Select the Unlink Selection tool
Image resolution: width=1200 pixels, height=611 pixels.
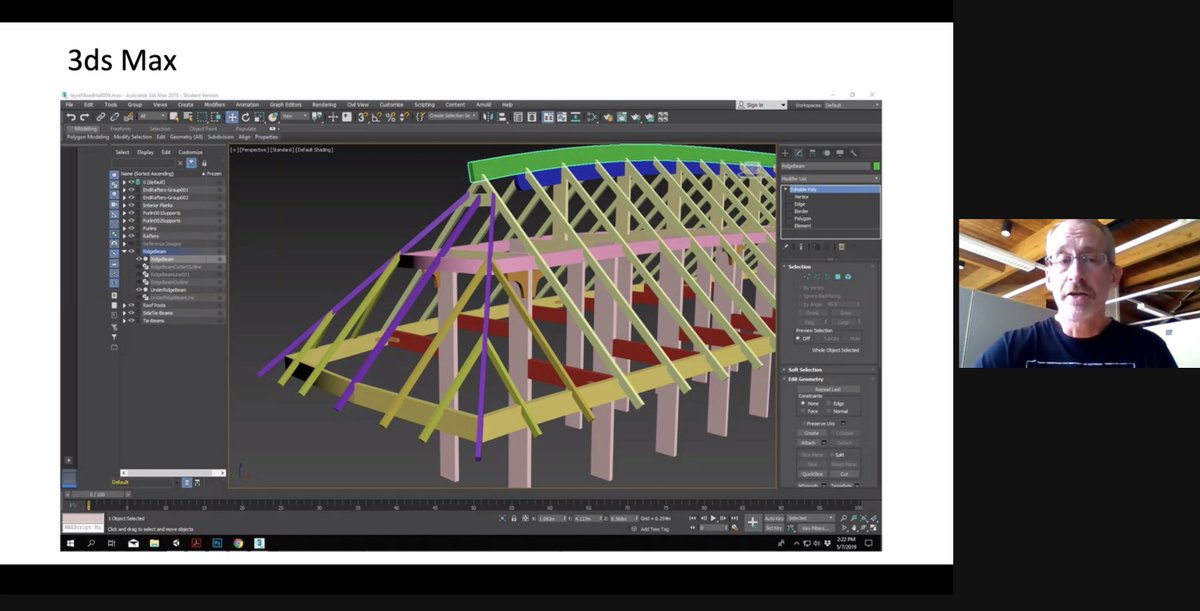pyautogui.click(x=114, y=116)
